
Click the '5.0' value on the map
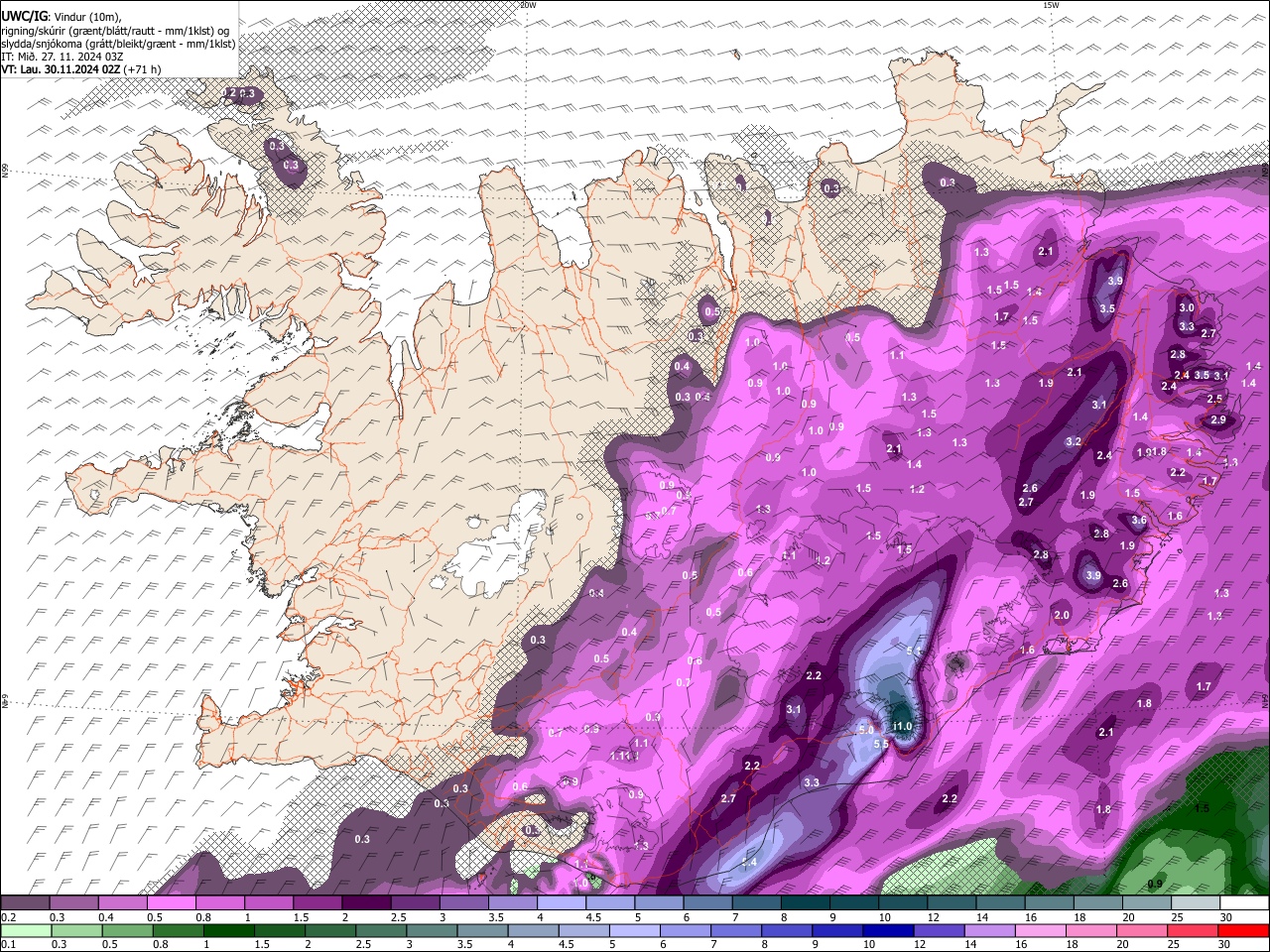(866, 730)
